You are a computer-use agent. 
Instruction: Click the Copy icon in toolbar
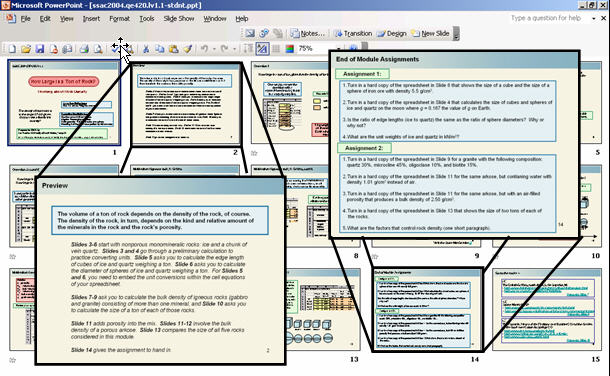(160, 49)
